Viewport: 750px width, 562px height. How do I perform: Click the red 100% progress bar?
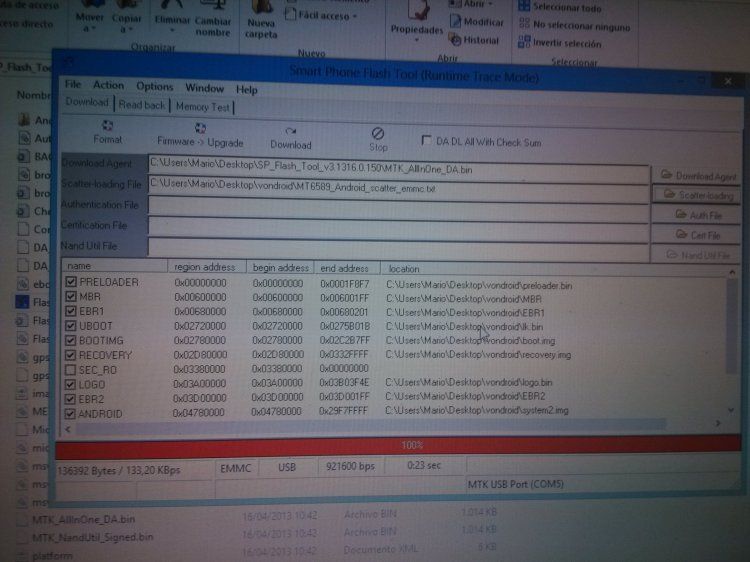tap(398, 445)
